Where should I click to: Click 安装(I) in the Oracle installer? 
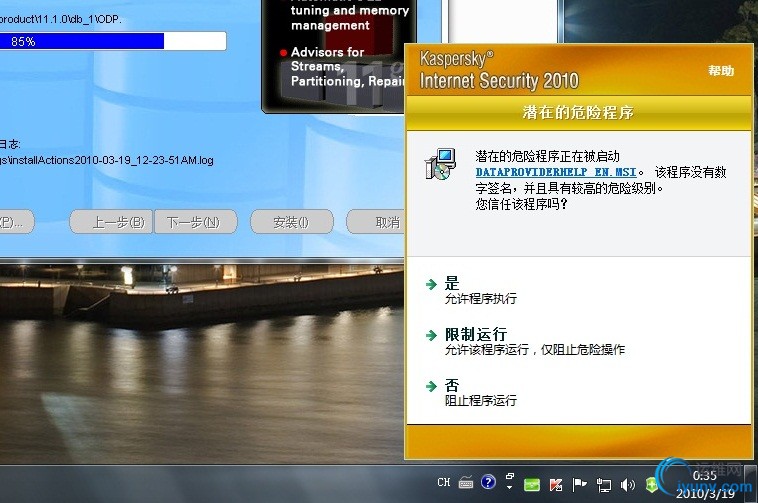coord(292,222)
